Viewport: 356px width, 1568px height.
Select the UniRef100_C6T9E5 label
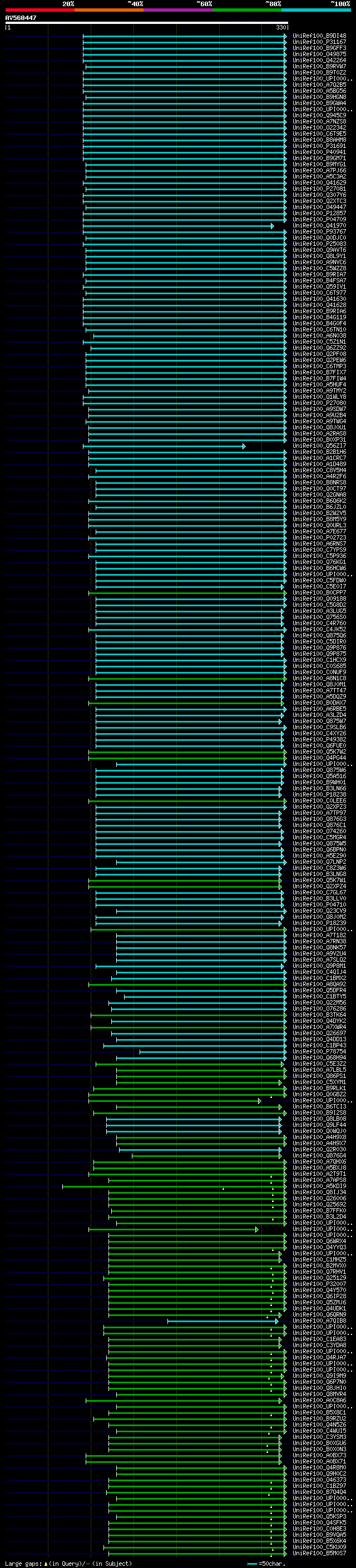(x=319, y=134)
